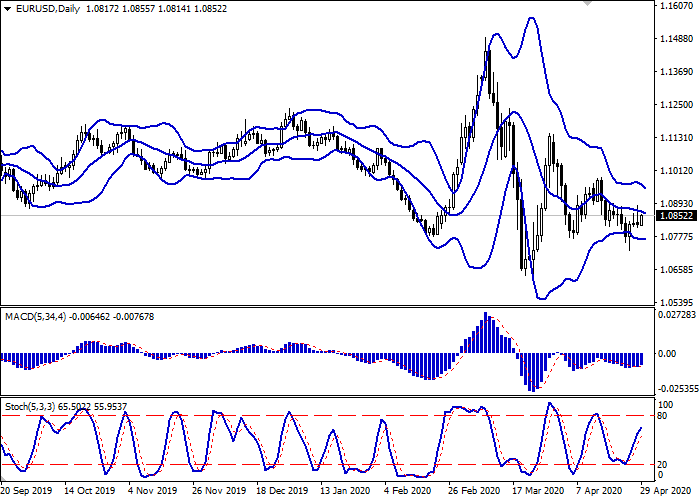Screen dimensions: 700x500
Task: Select the MACD(5,34,4) indicator label
Action: (36, 317)
